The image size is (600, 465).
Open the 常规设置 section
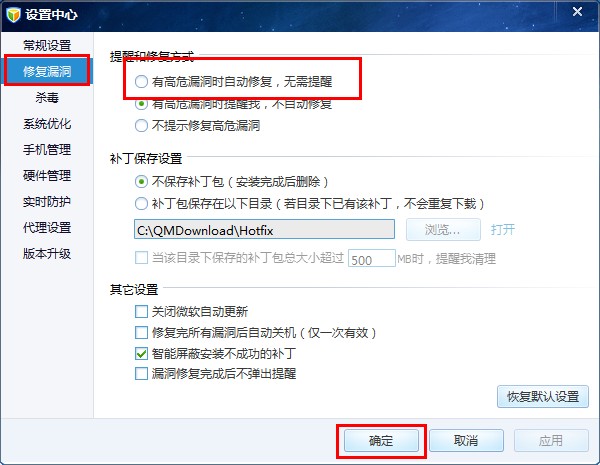tap(47, 46)
